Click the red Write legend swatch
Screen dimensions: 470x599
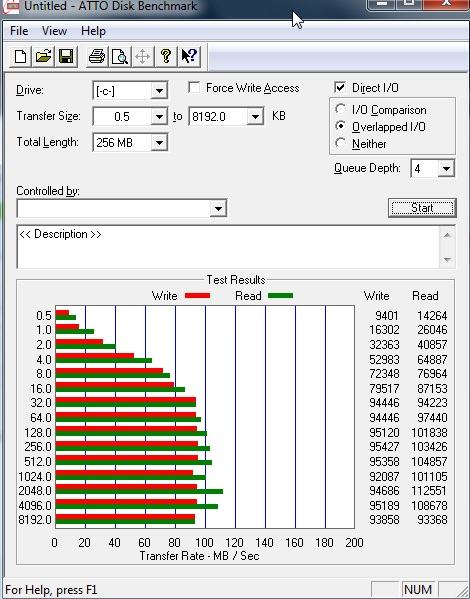click(197, 296)
